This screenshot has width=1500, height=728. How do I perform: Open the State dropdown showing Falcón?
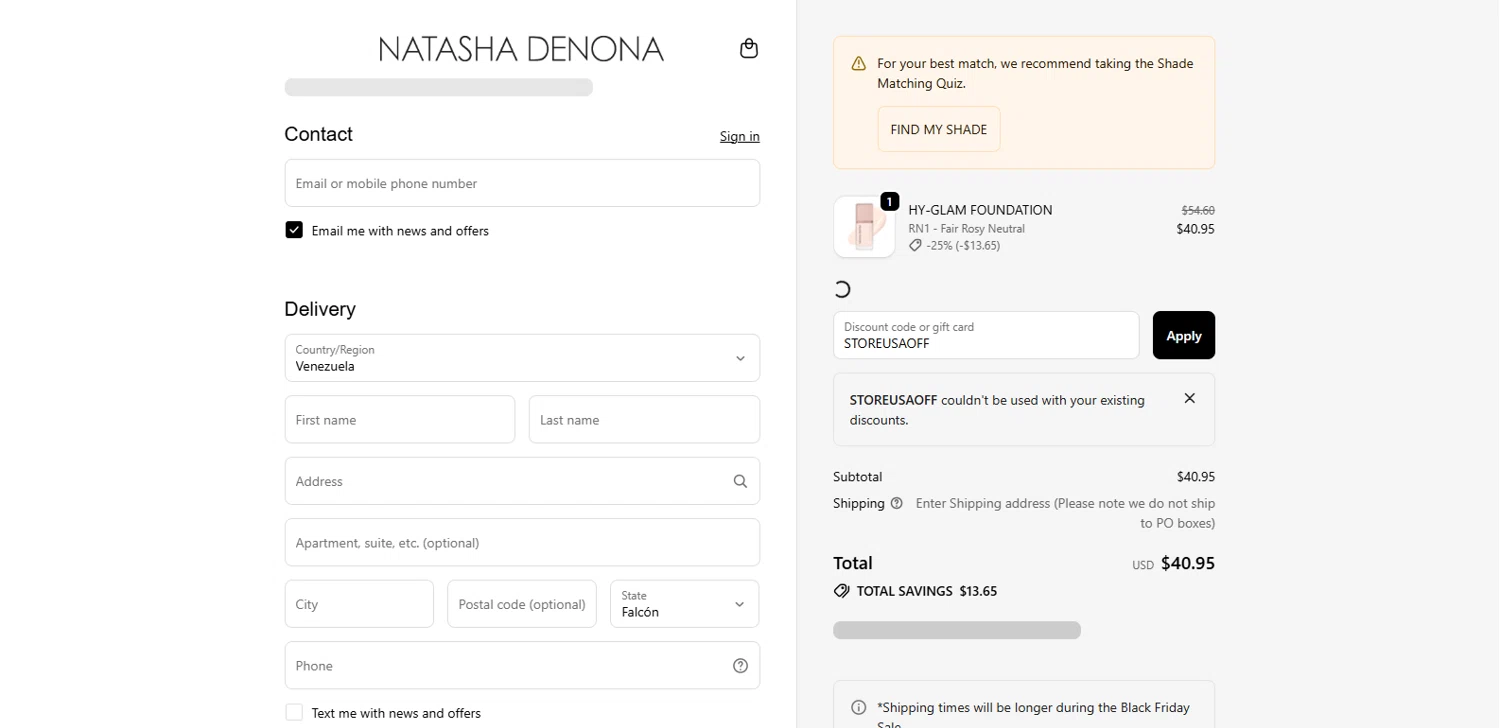684,604
